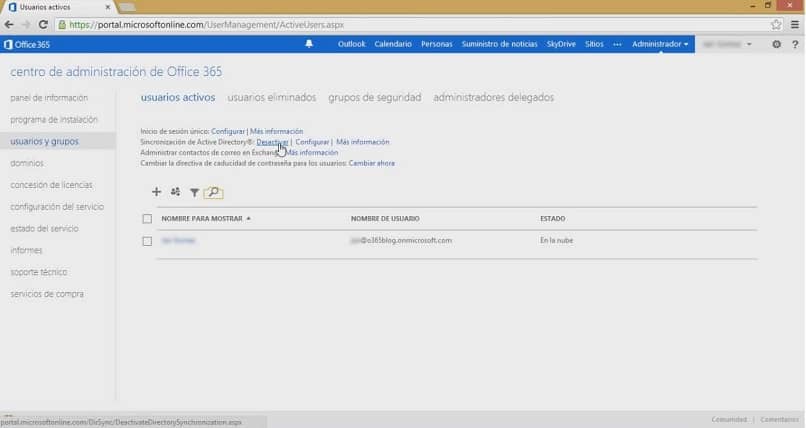The height and width of the screenshot is (428, 806).
Task: Click the Estado column header
Action: [553, 218]
